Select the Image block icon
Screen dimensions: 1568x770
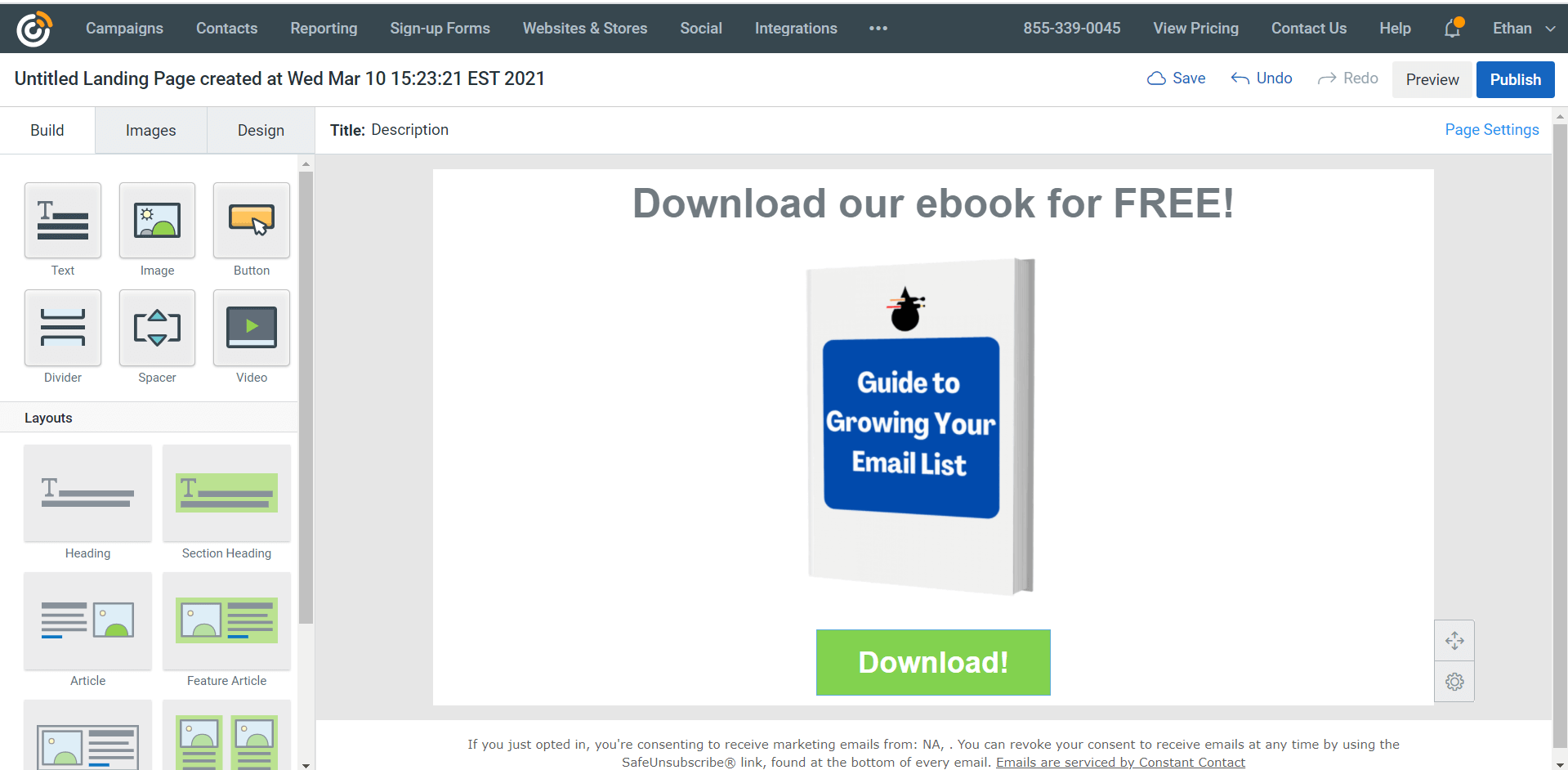point(157,221)
